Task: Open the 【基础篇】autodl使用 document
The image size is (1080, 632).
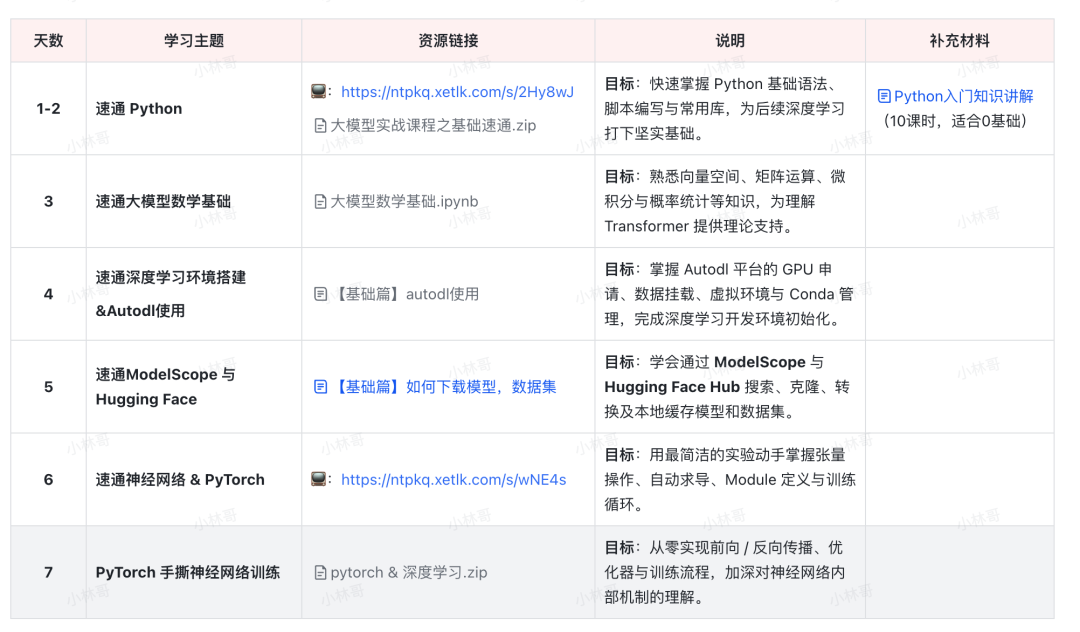Action: click(405, 294)
